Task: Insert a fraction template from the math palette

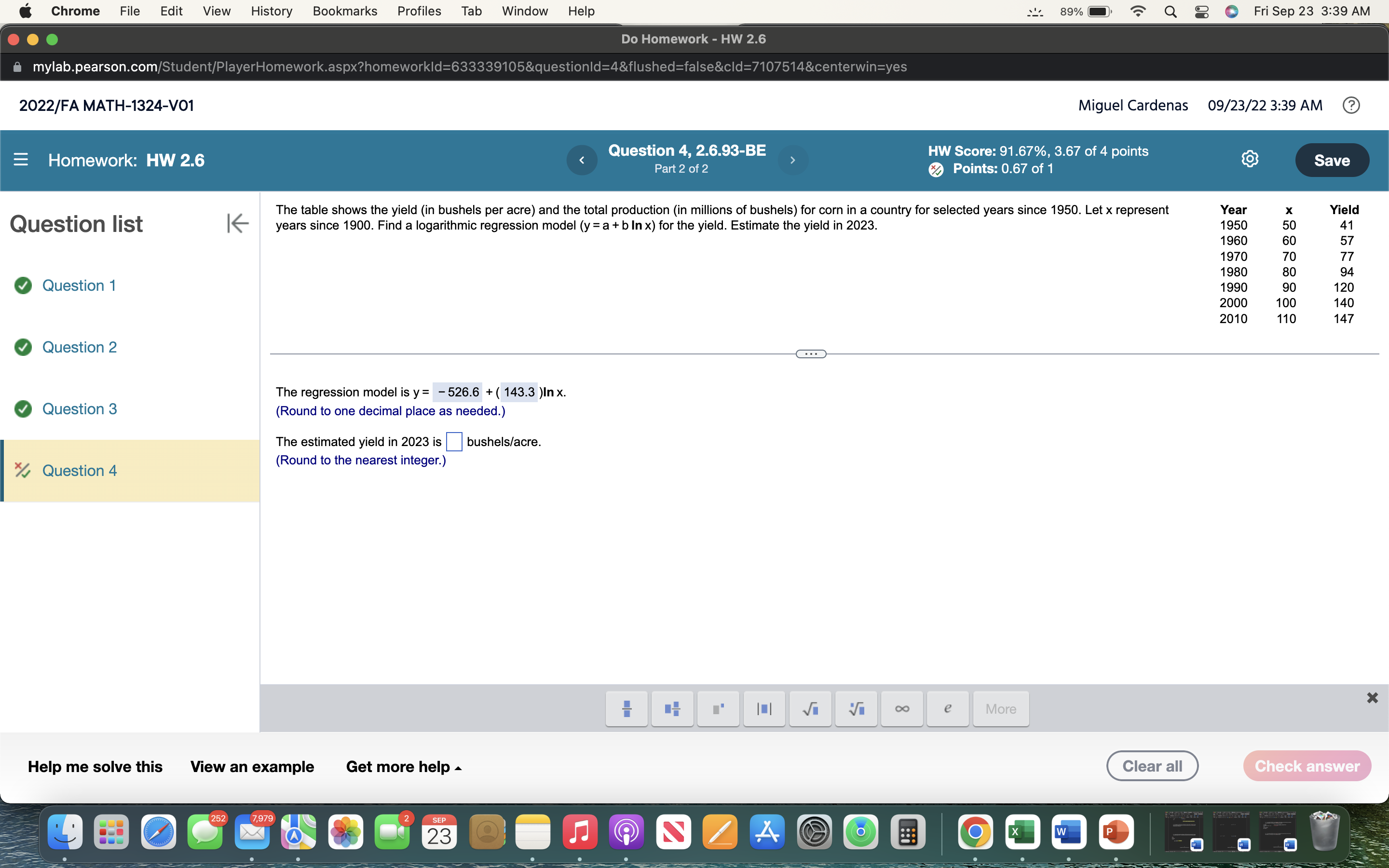Action: tap(626, 708)
